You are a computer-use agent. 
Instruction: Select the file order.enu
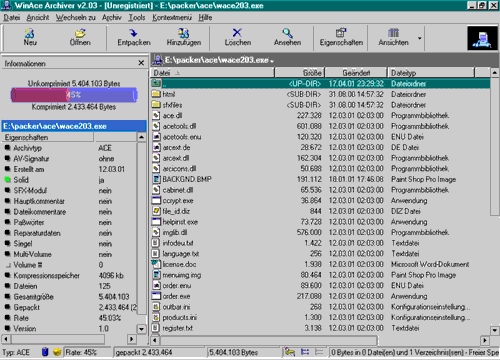point(177,285)
